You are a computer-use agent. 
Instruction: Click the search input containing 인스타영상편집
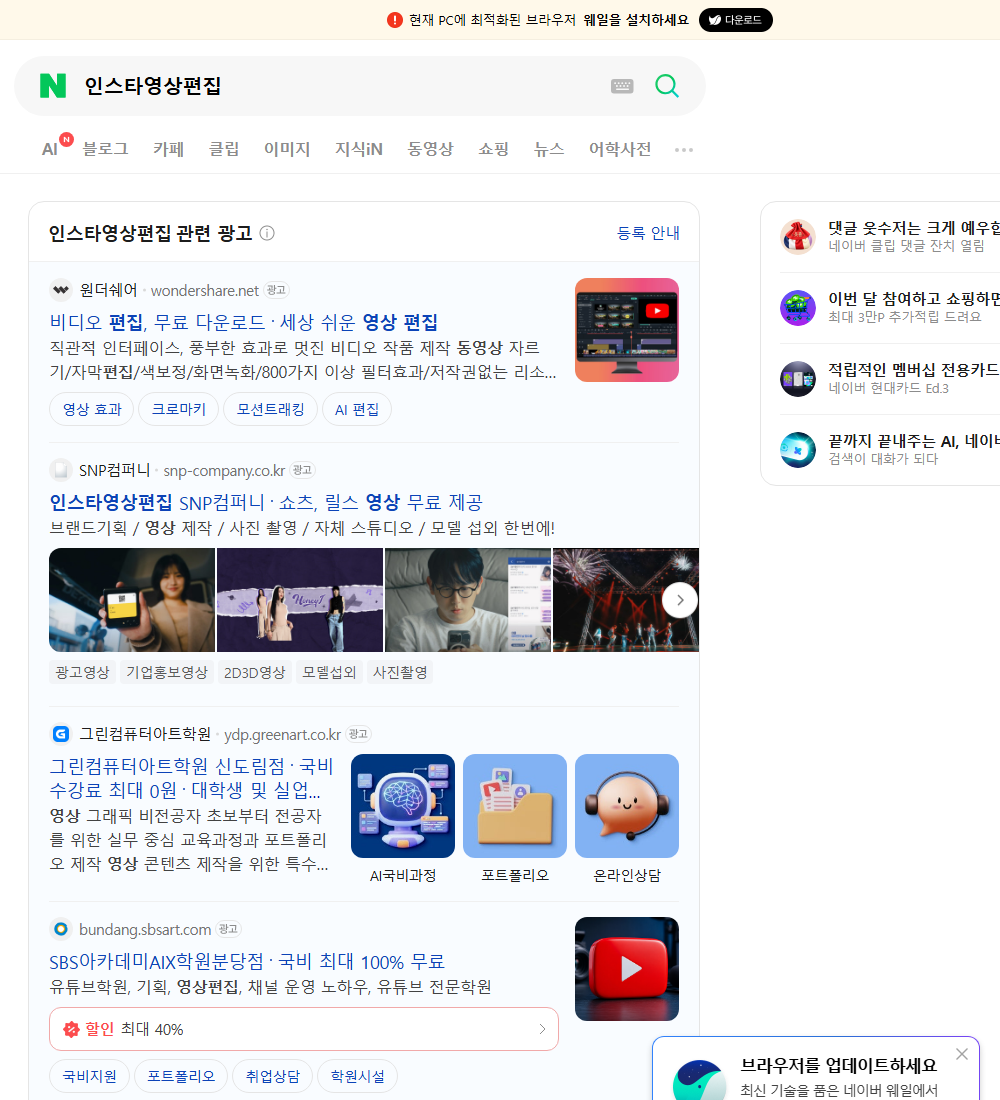coord(340,86)
